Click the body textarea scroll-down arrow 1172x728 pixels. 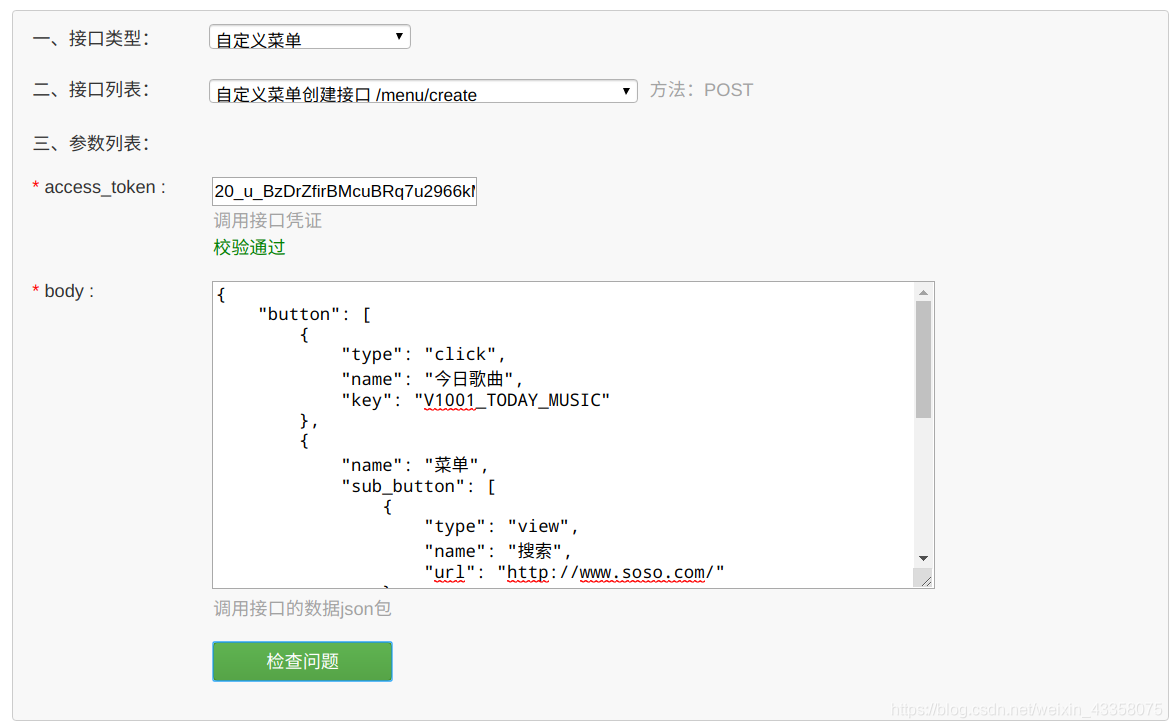pos(923,559)
